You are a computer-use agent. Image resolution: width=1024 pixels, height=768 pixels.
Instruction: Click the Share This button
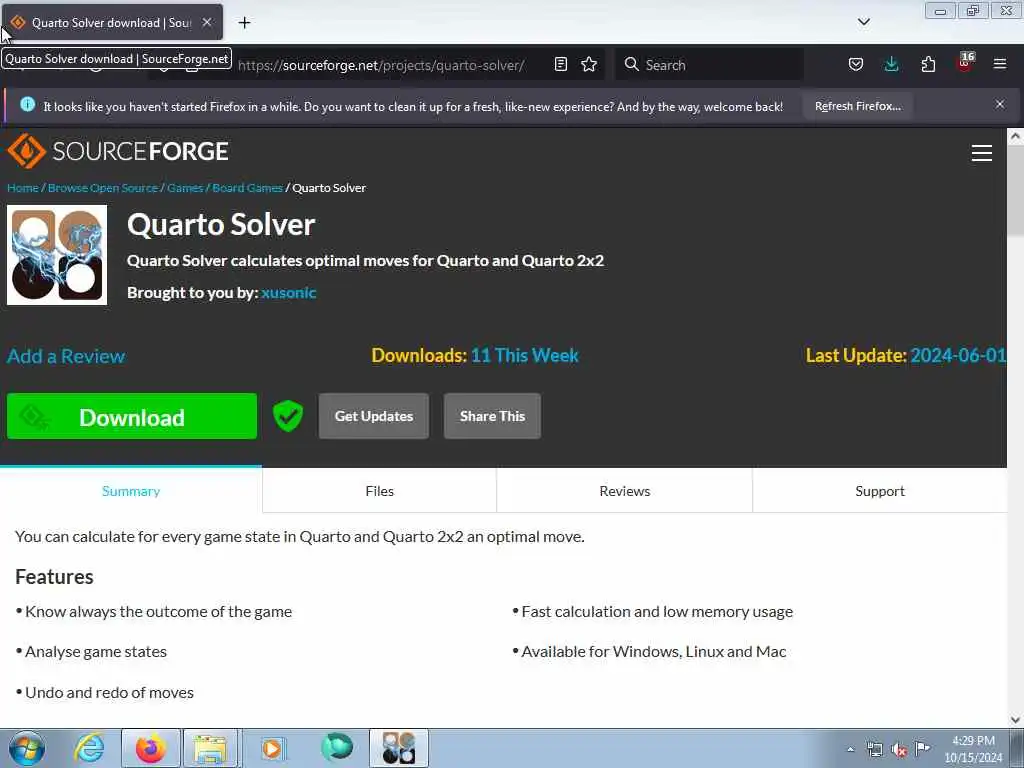(x=492, y=416)
